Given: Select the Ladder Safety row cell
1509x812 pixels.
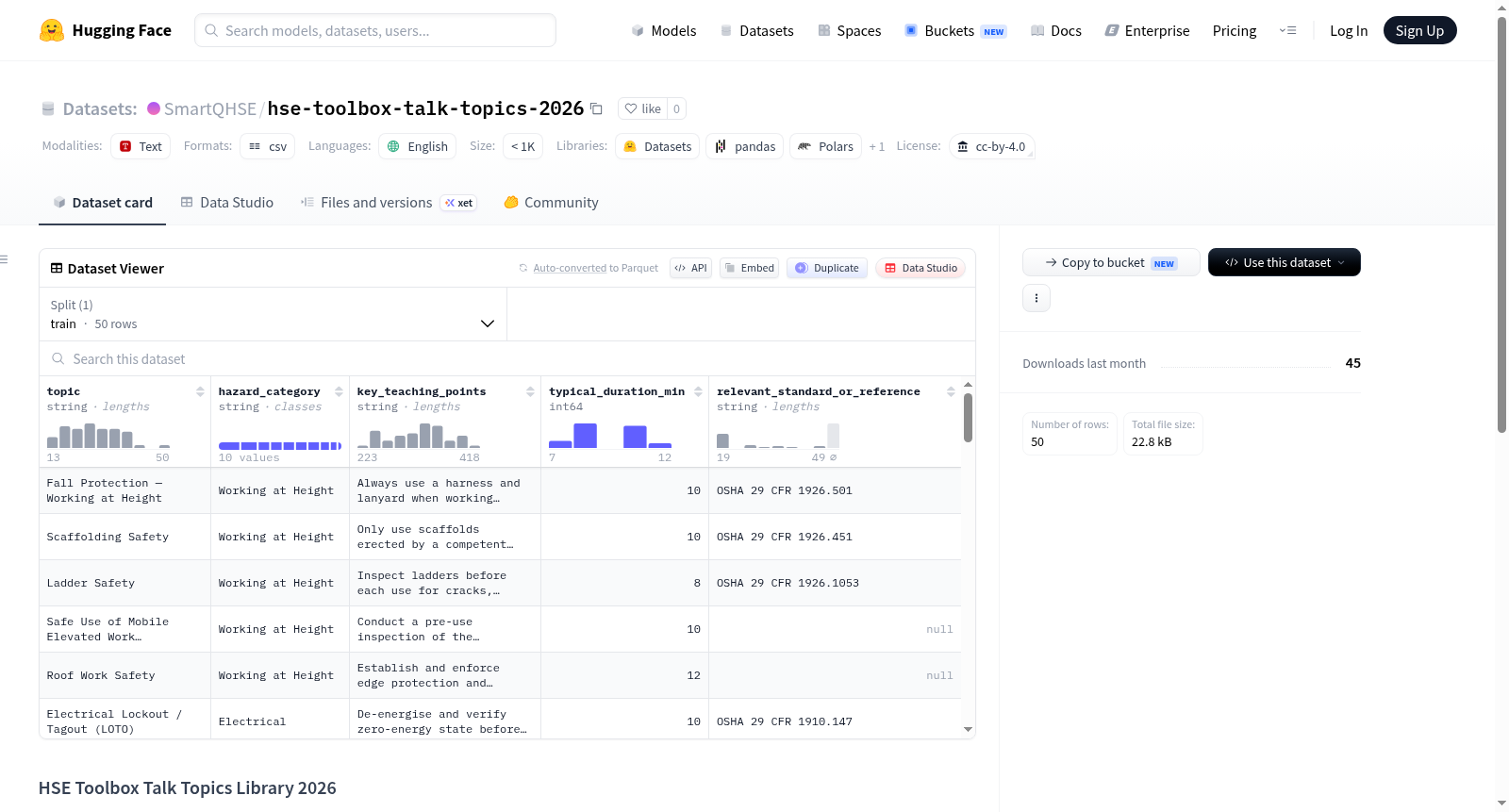Looking at the screenshot, I should [124, 583].
